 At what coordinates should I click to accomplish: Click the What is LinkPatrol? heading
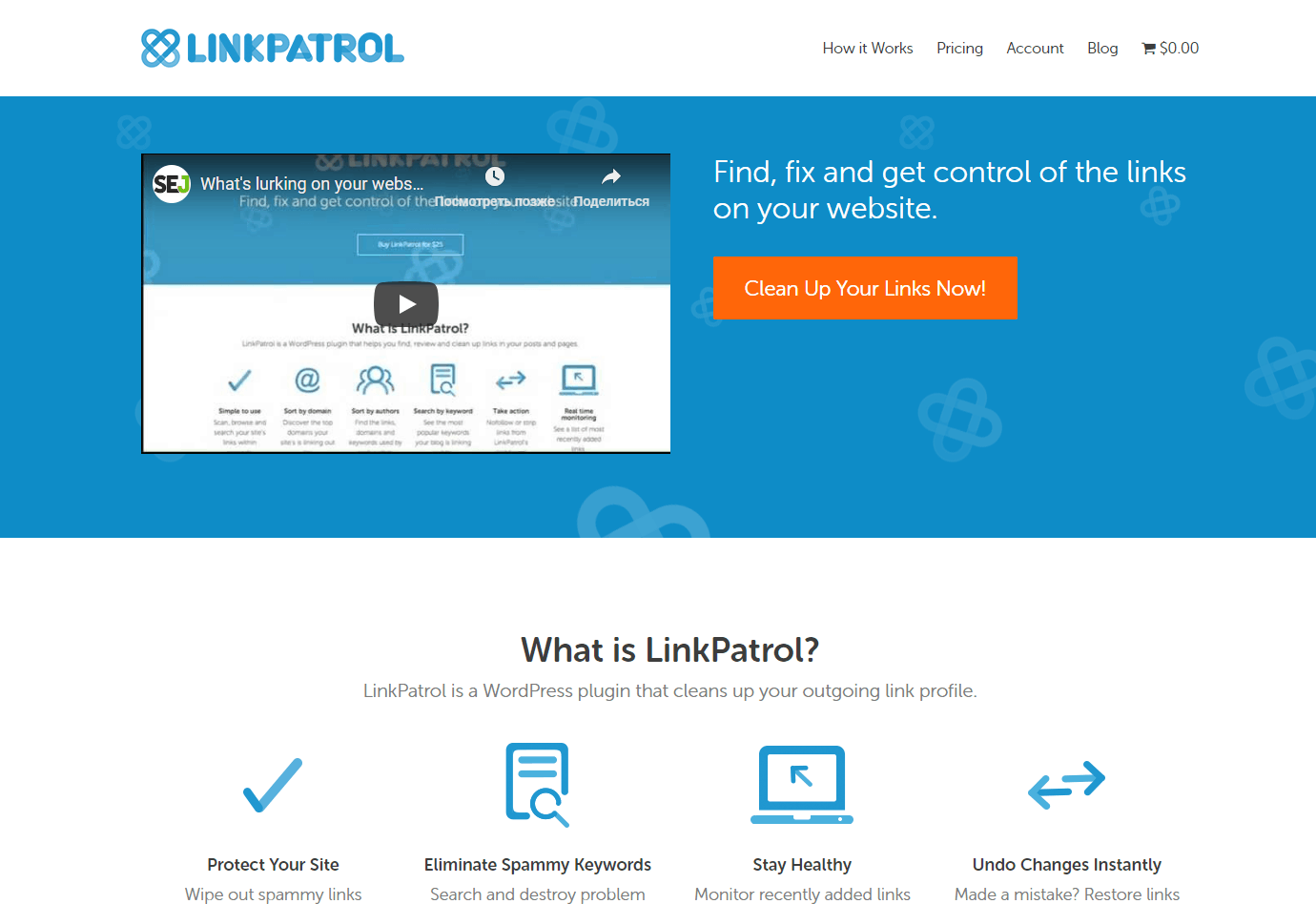(x=669, y=649)
